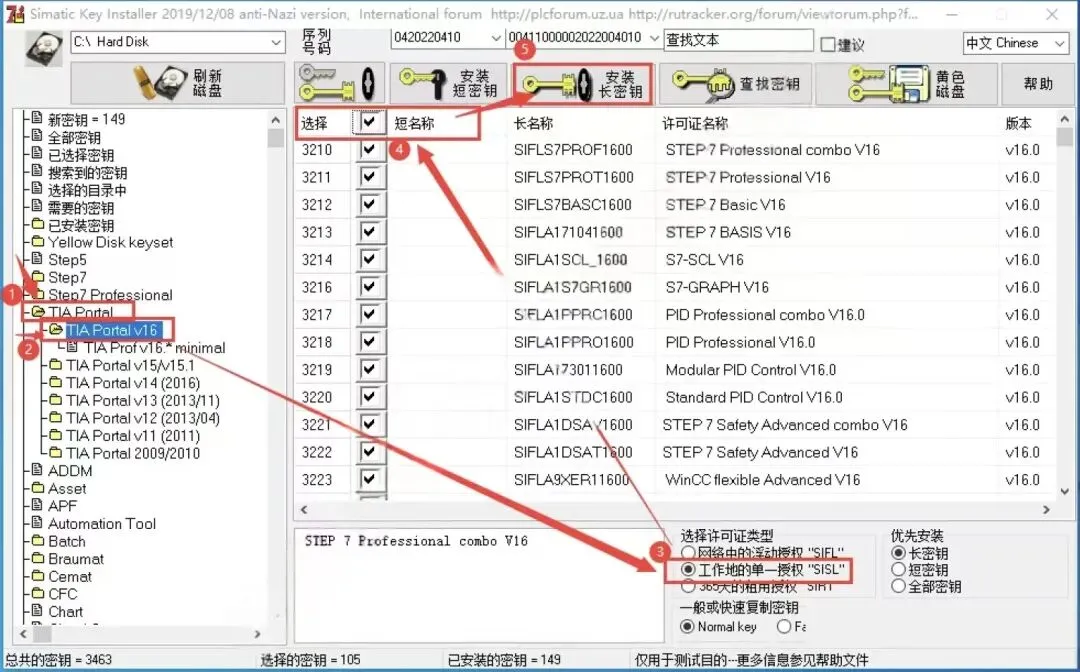Select the Normal key radio button

click(x=687, y=627)
